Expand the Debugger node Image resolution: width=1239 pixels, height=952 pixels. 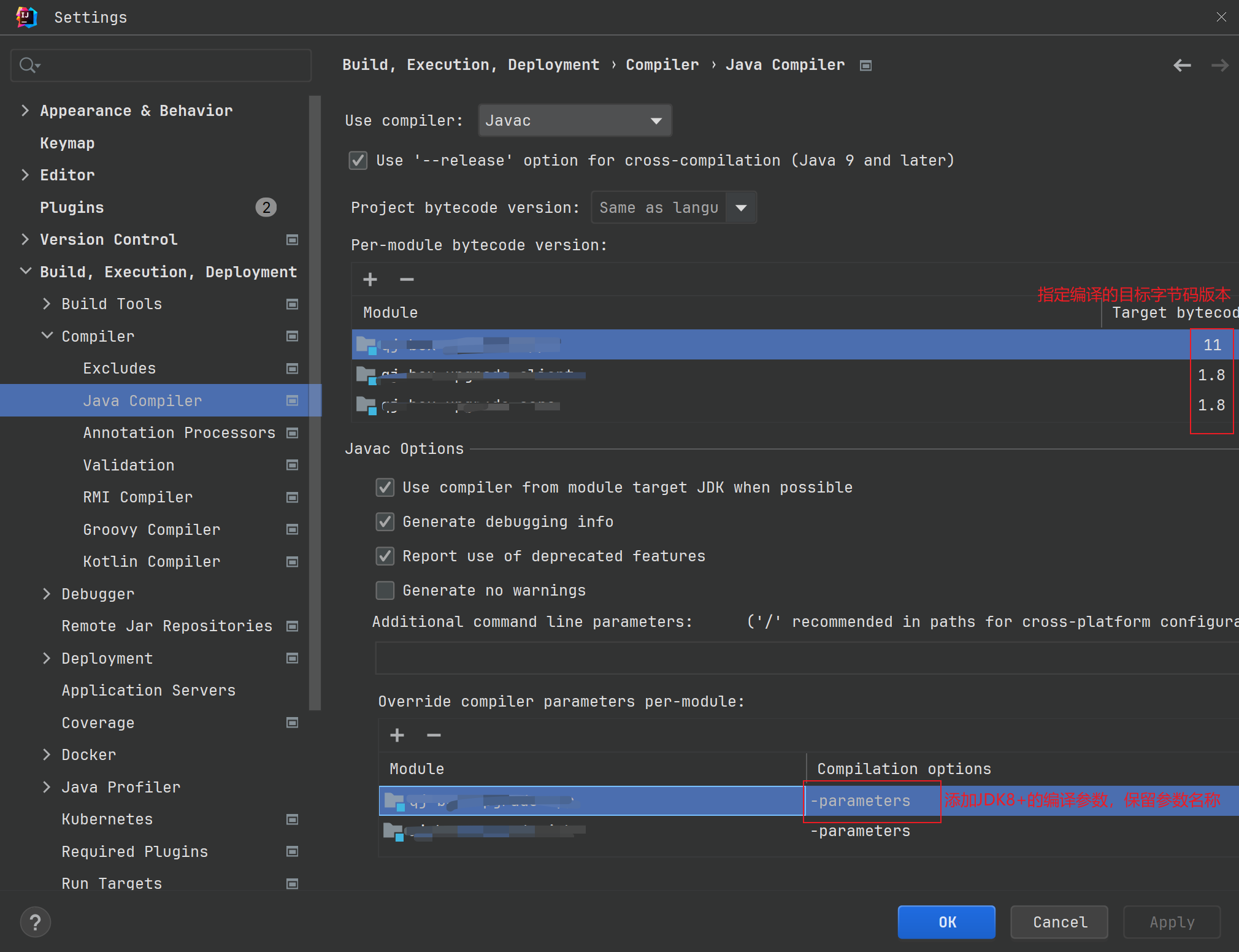click(47, 594)
